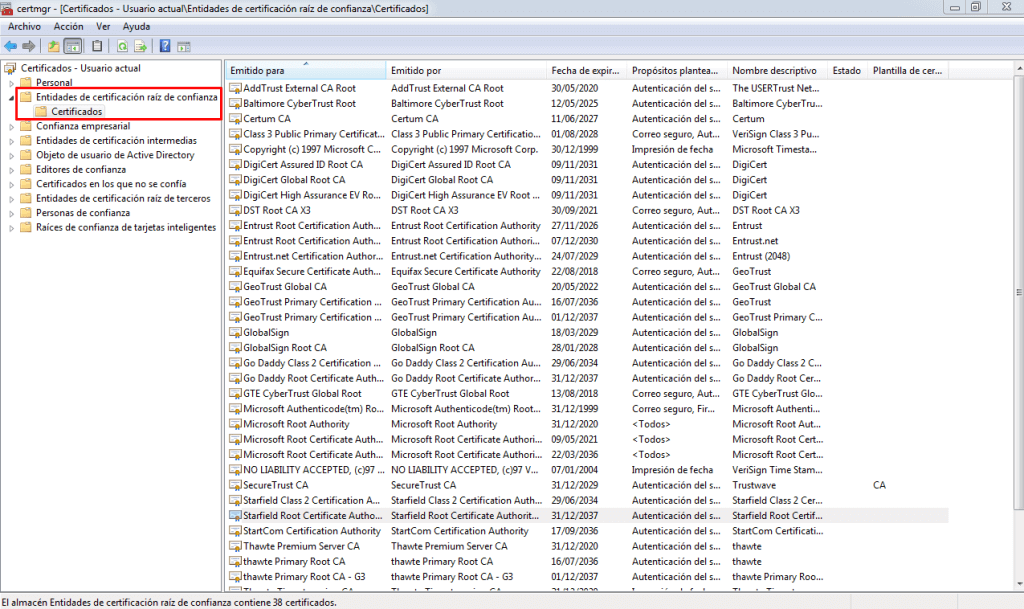Click the AddTrust External CA Root certificate icon
Screen dimensions: 1024x609
(235, 88)
